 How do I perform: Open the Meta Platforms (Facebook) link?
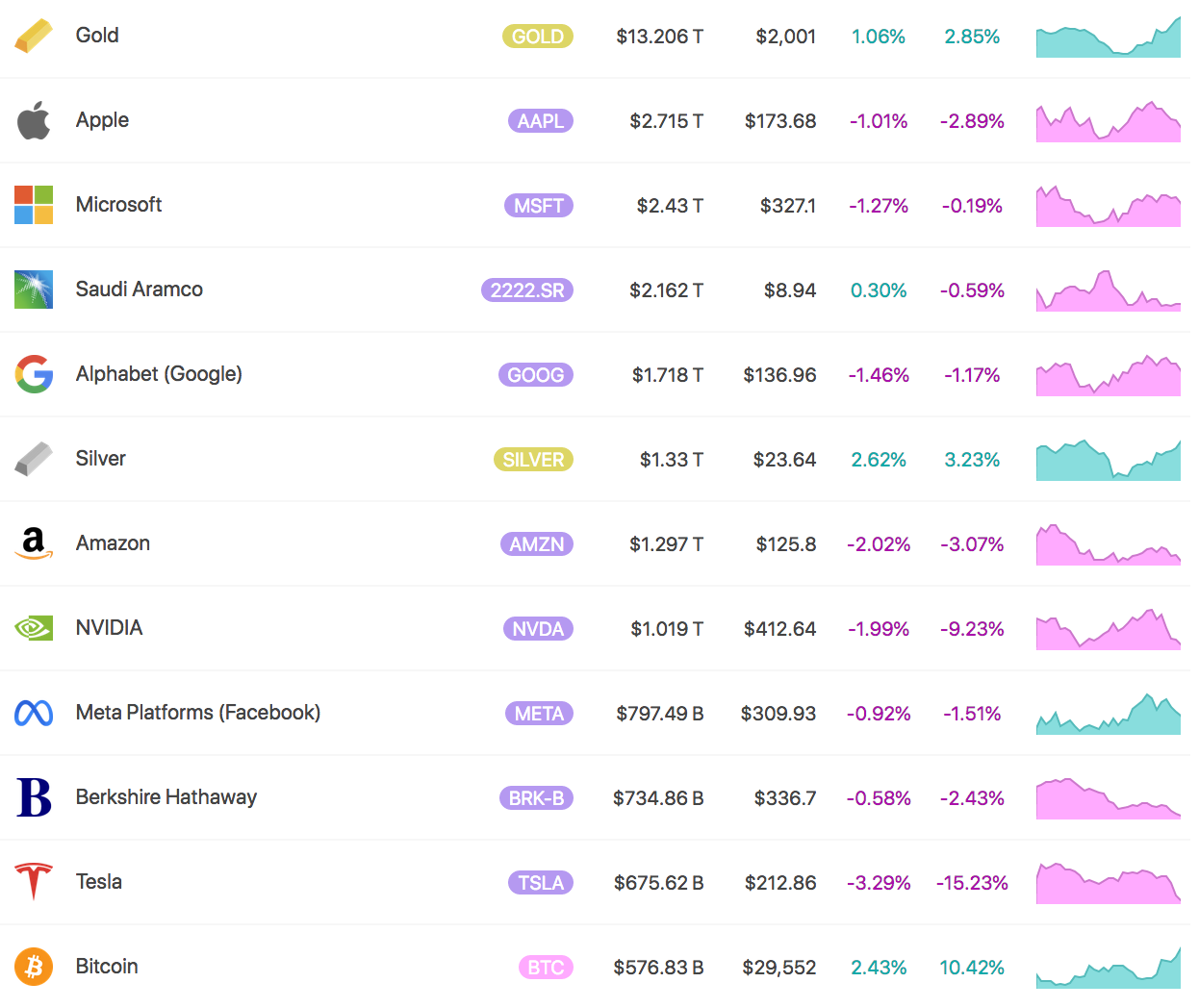198,713
